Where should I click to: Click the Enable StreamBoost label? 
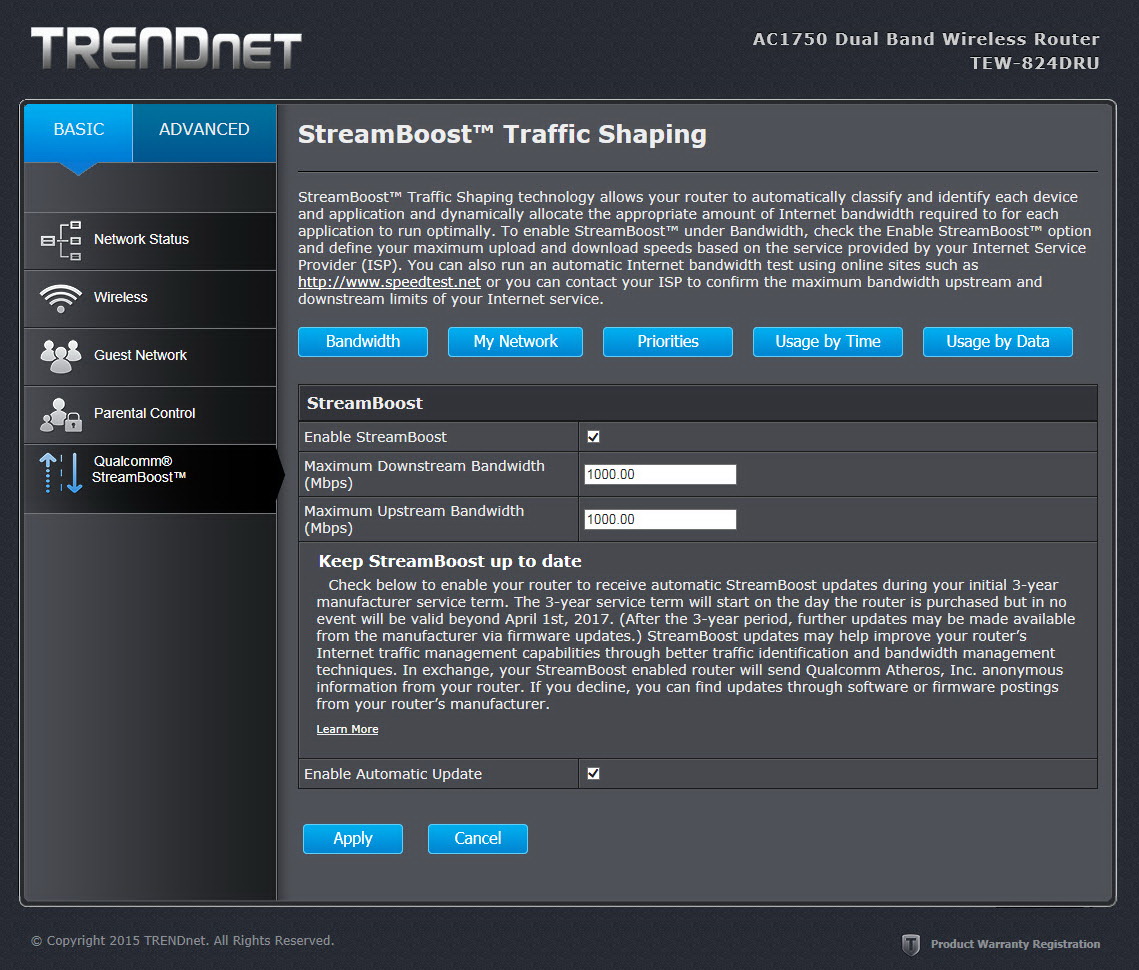click(375, 437)
